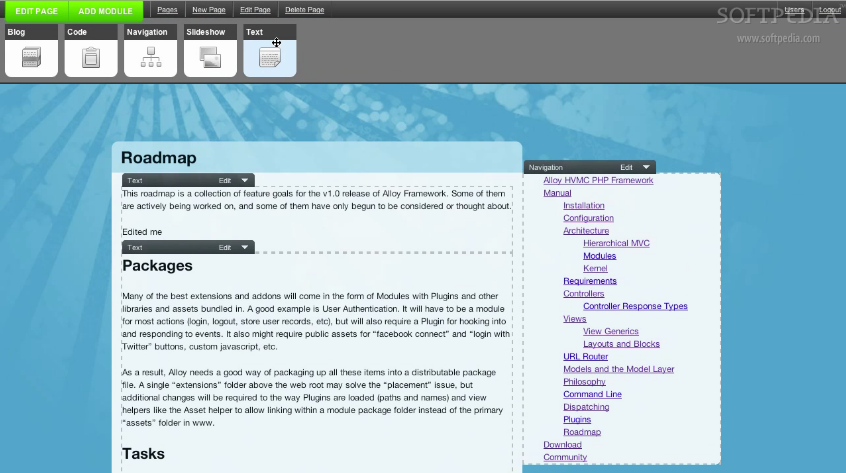Choose the Navigation module icon
Viewport: 846px width, 473px height.
150,57
